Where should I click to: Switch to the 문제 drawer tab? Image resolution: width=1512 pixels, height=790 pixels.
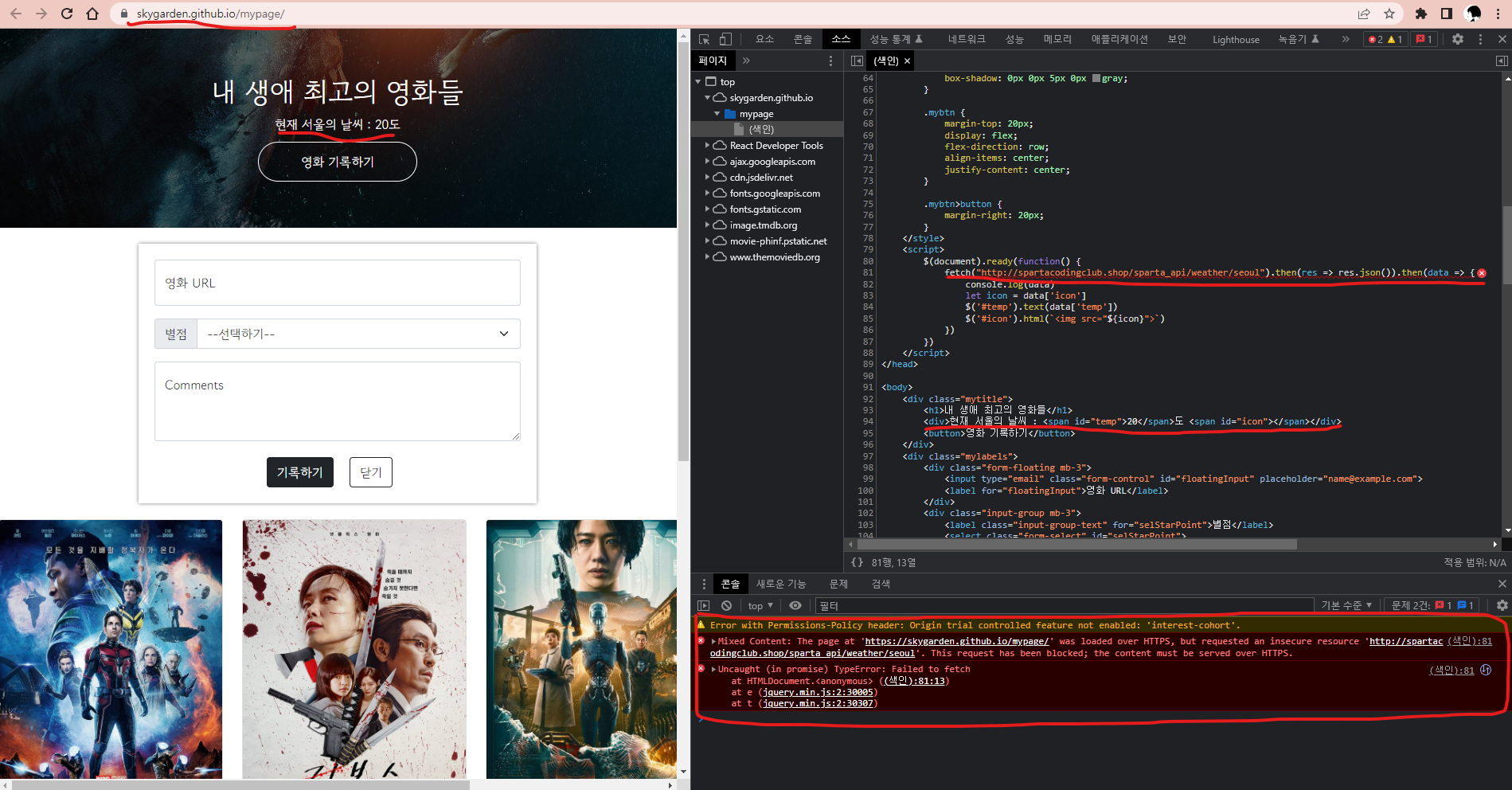point(838,584)
